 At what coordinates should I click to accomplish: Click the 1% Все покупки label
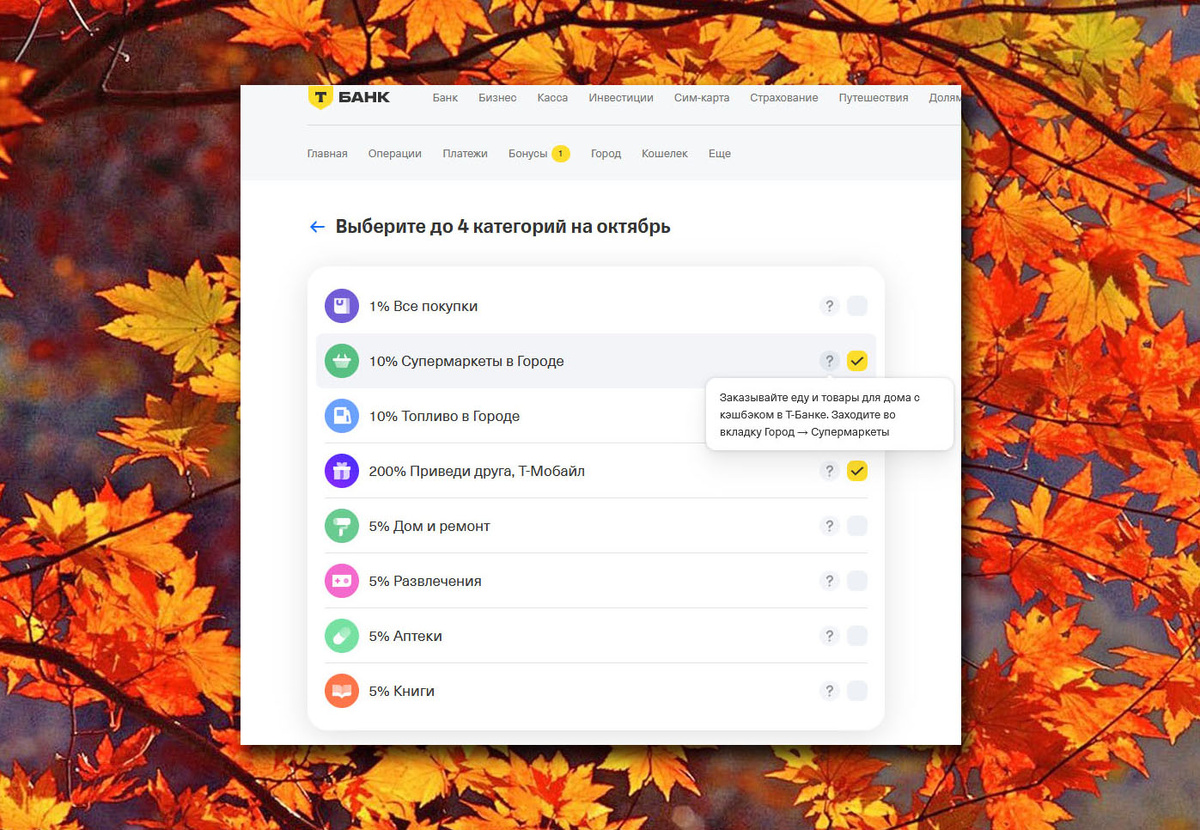pos(423,306)
